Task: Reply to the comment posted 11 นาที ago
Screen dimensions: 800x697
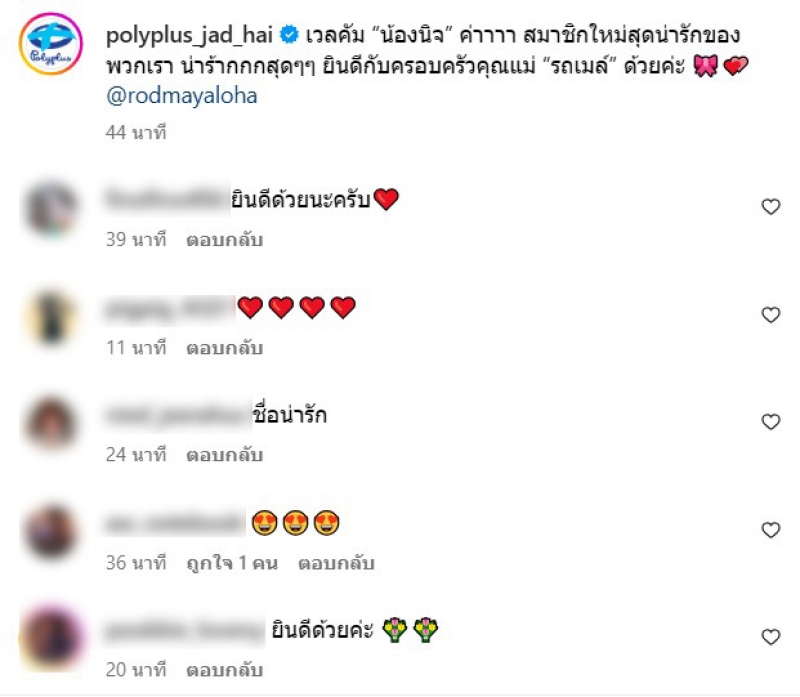Action: pos(224,348)
